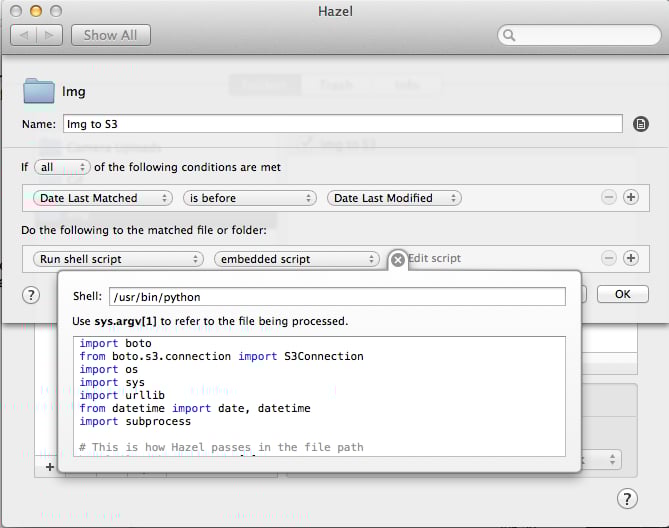Edit the rule Name field
Screen dimensions: 669x528
pos(343,124)
